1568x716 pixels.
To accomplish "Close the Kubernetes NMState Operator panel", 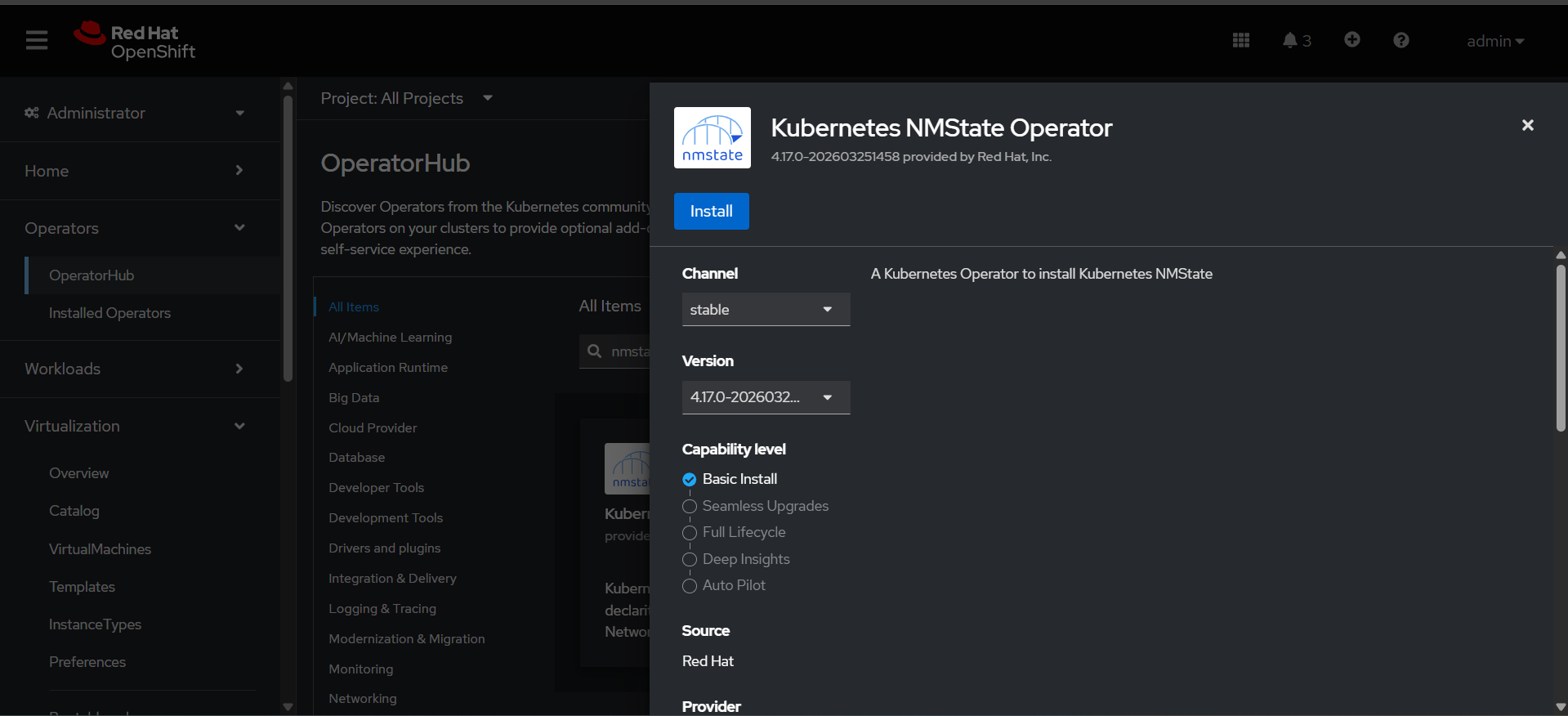I will pos(1527,125).
